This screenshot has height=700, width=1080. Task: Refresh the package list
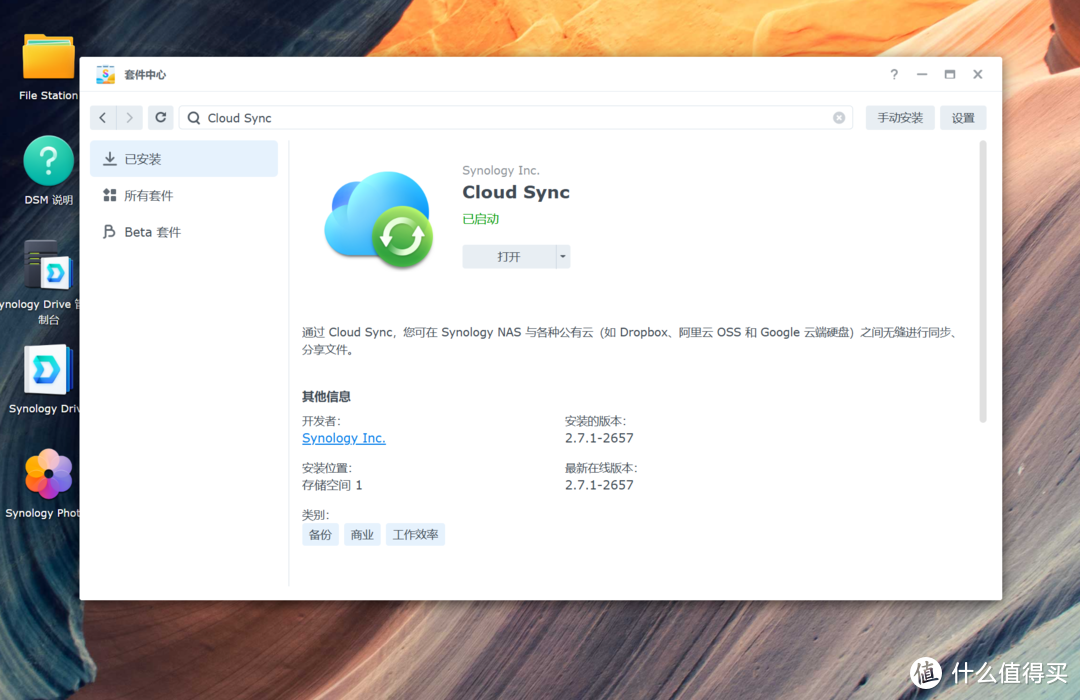[160, 118]
